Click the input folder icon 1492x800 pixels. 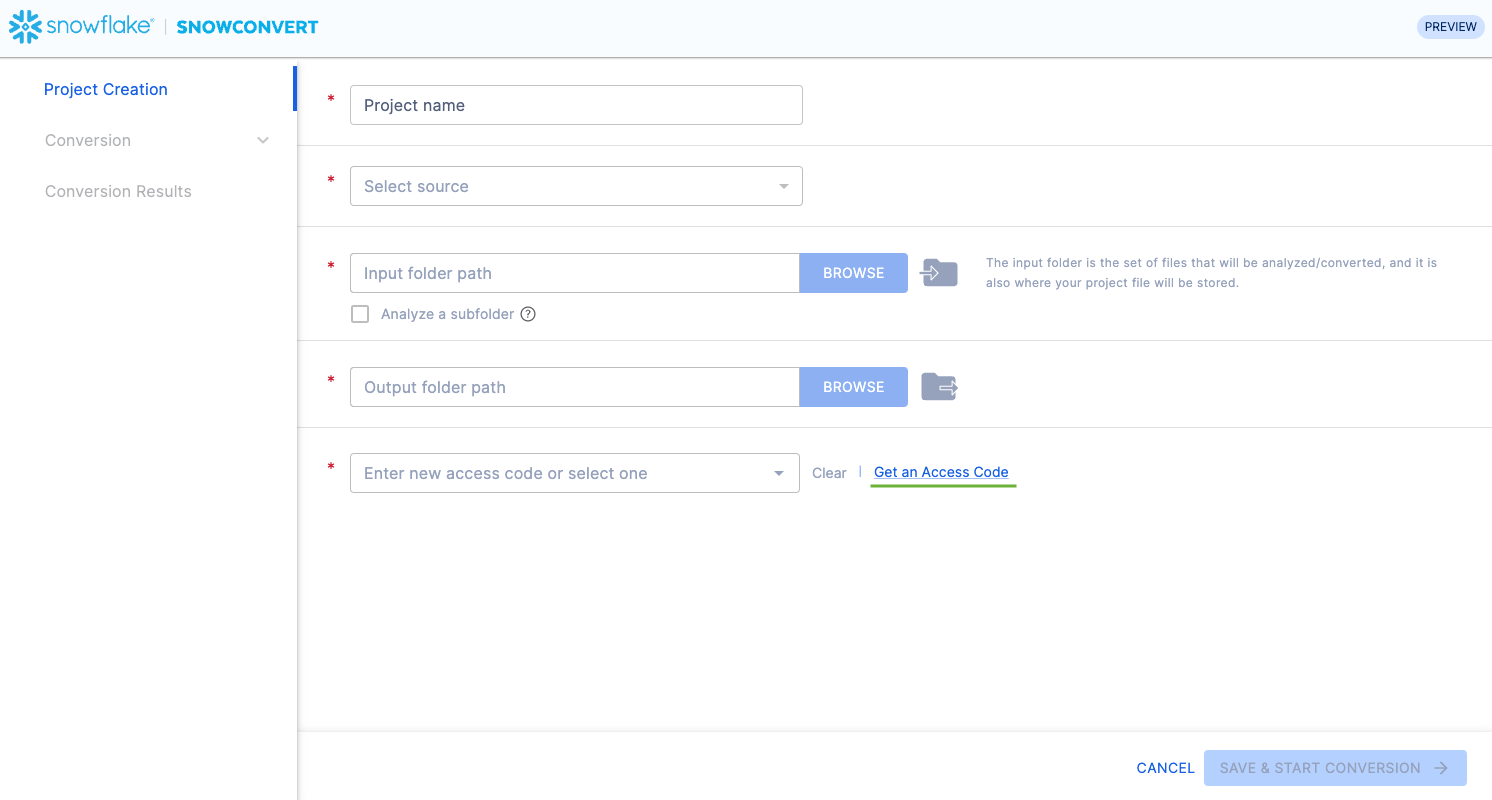point(938,273)
